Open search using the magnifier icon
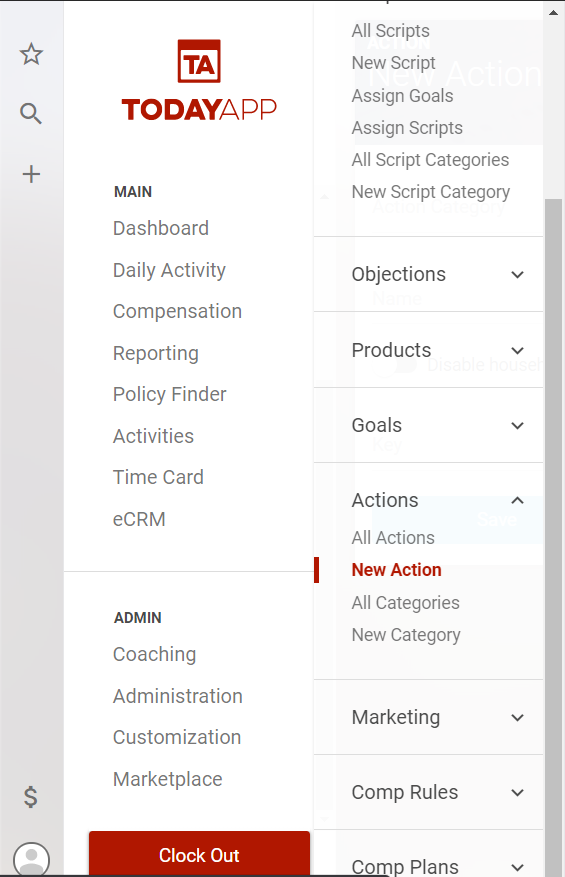The width and height of the screenshot is (565, 877). click(31, 114)
